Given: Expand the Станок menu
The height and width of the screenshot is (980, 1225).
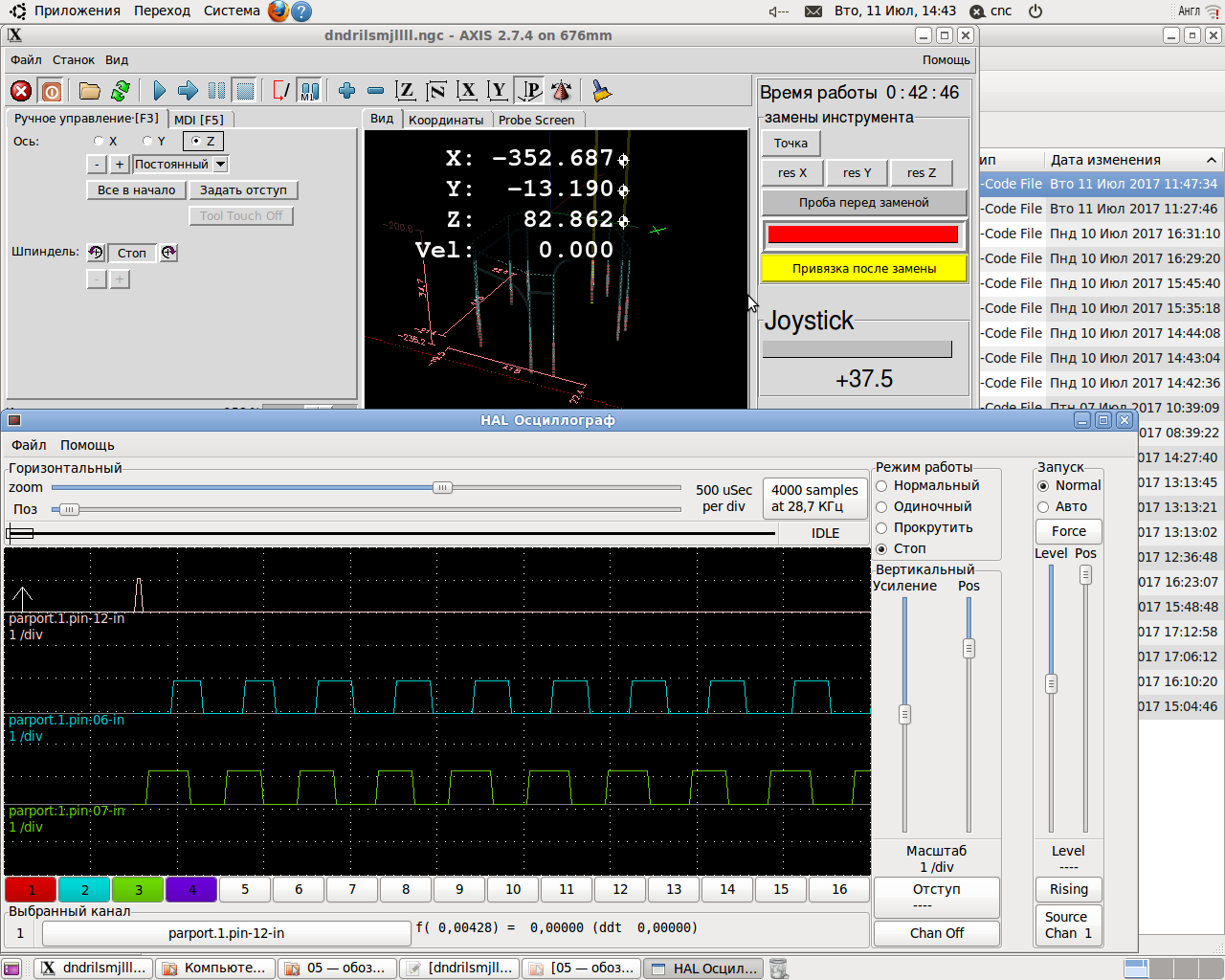Looking at the screenshot, I should pyautogui.click(x=73, y=59).
